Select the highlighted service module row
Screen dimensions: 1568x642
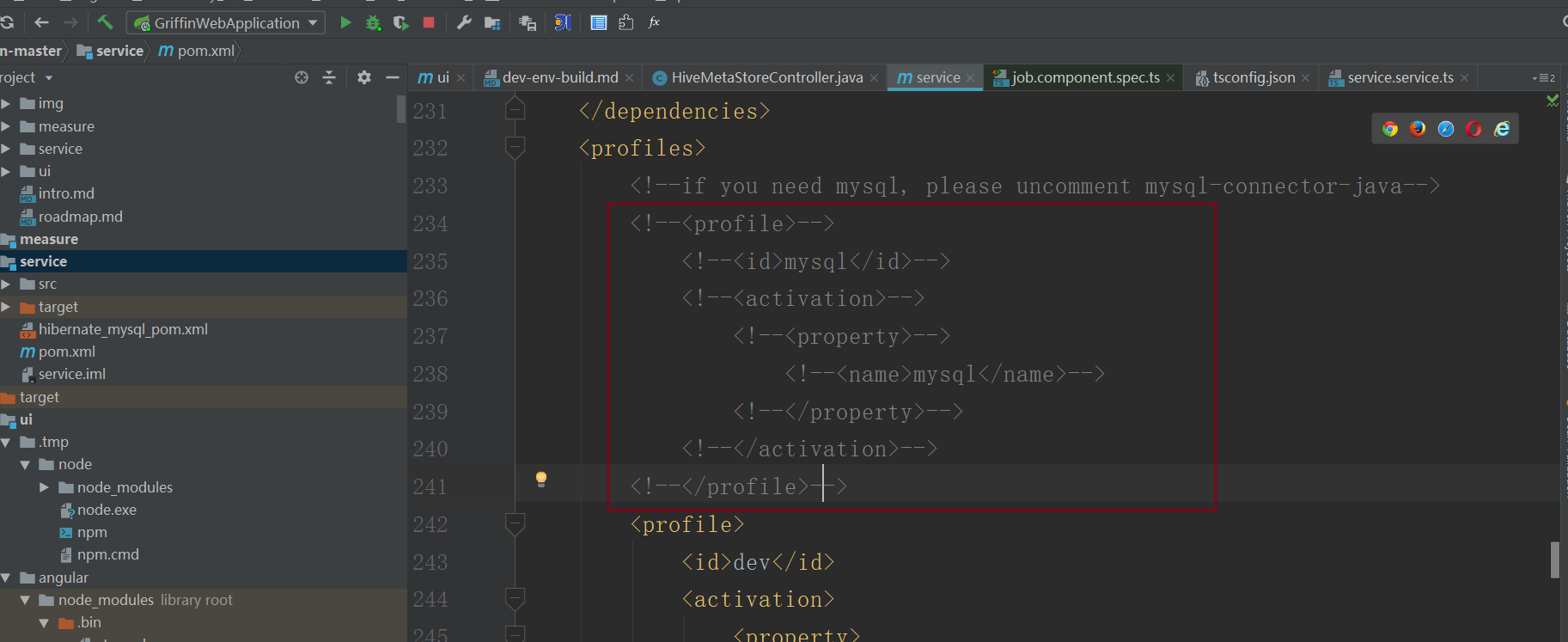(x=204, y=261)
